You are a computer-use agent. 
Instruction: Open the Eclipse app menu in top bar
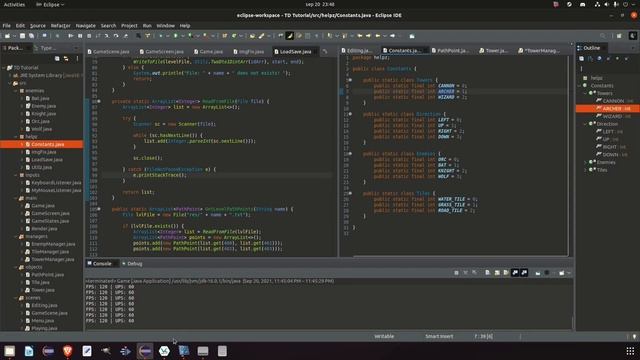[50, 4]
